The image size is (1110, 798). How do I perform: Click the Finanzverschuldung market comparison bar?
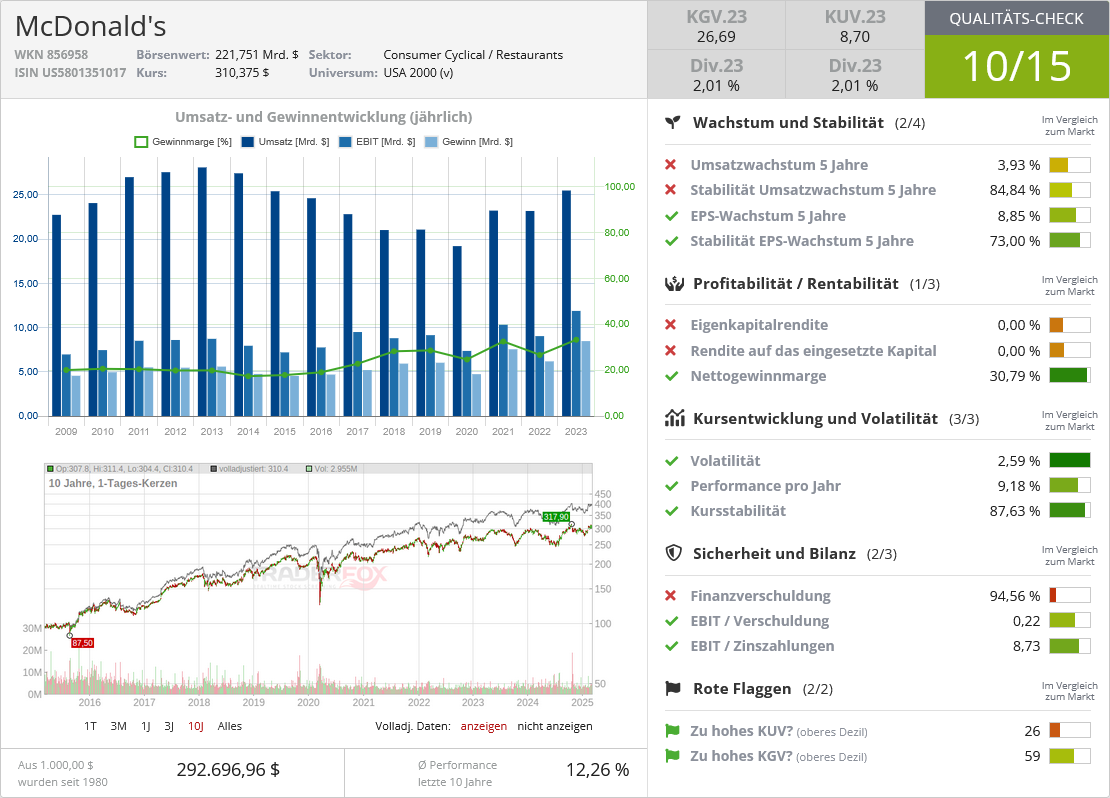point(1070,595)
